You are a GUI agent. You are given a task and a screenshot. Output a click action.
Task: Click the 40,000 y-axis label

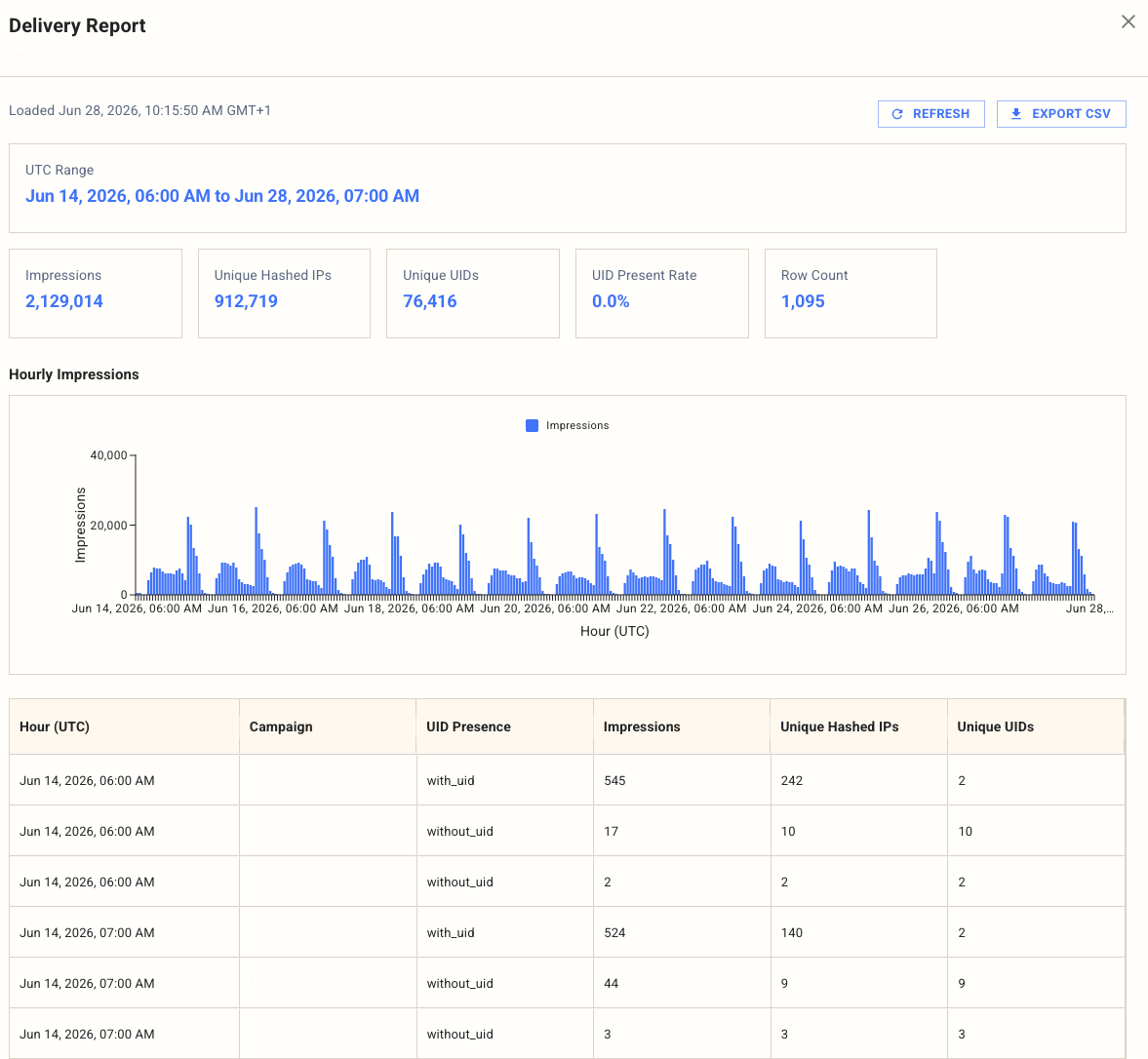[108, 455]
